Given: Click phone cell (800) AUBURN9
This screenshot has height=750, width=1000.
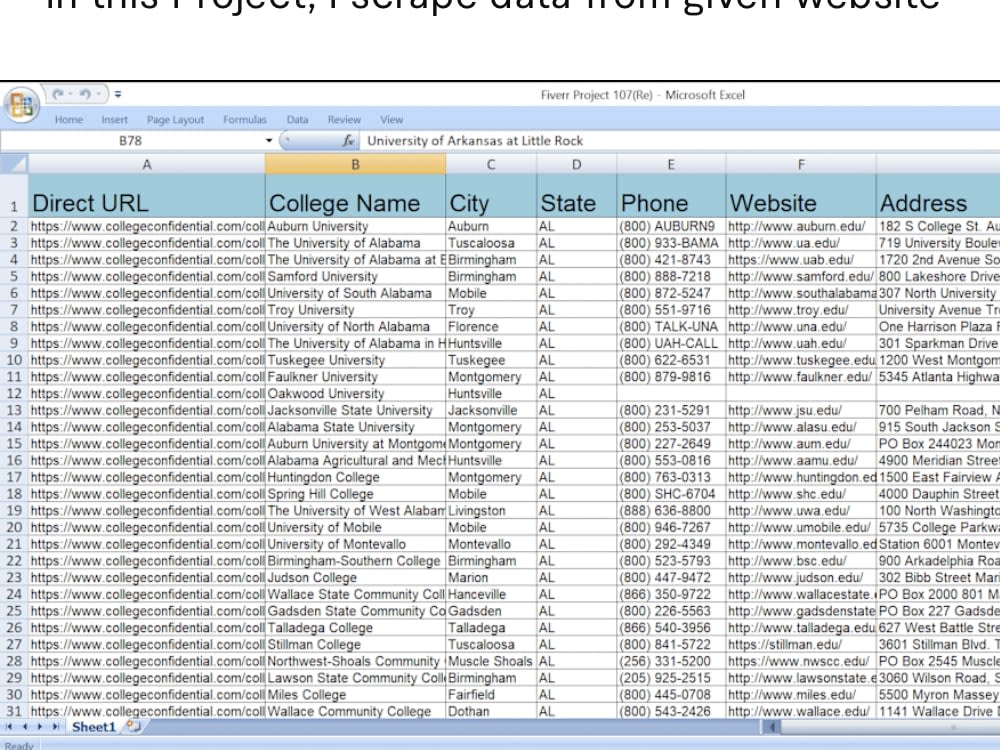Looking at the screenshot, I should [671, 226].
